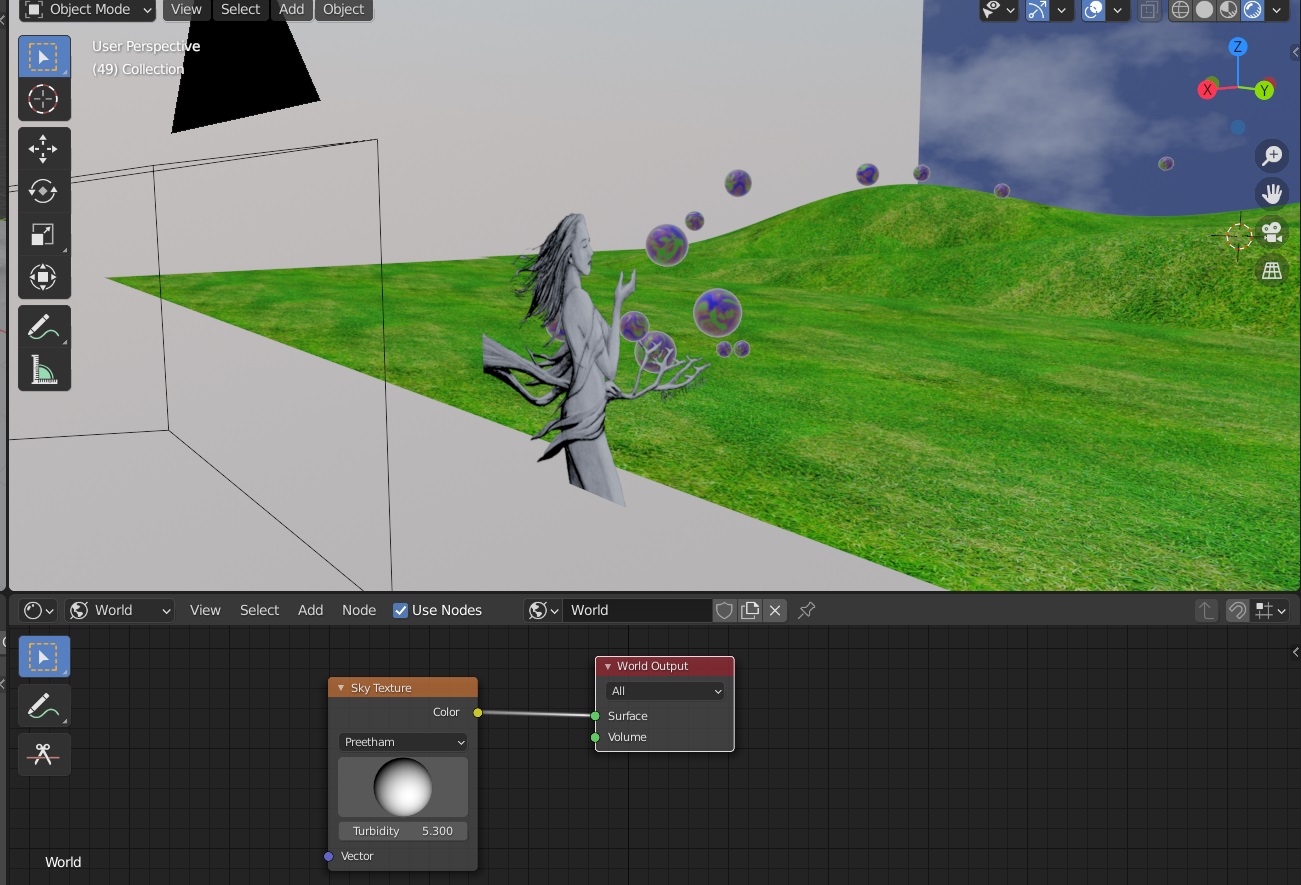Open node editor View menu
The height and width of the screenshot is (885, 1301).
click(205, 610)
